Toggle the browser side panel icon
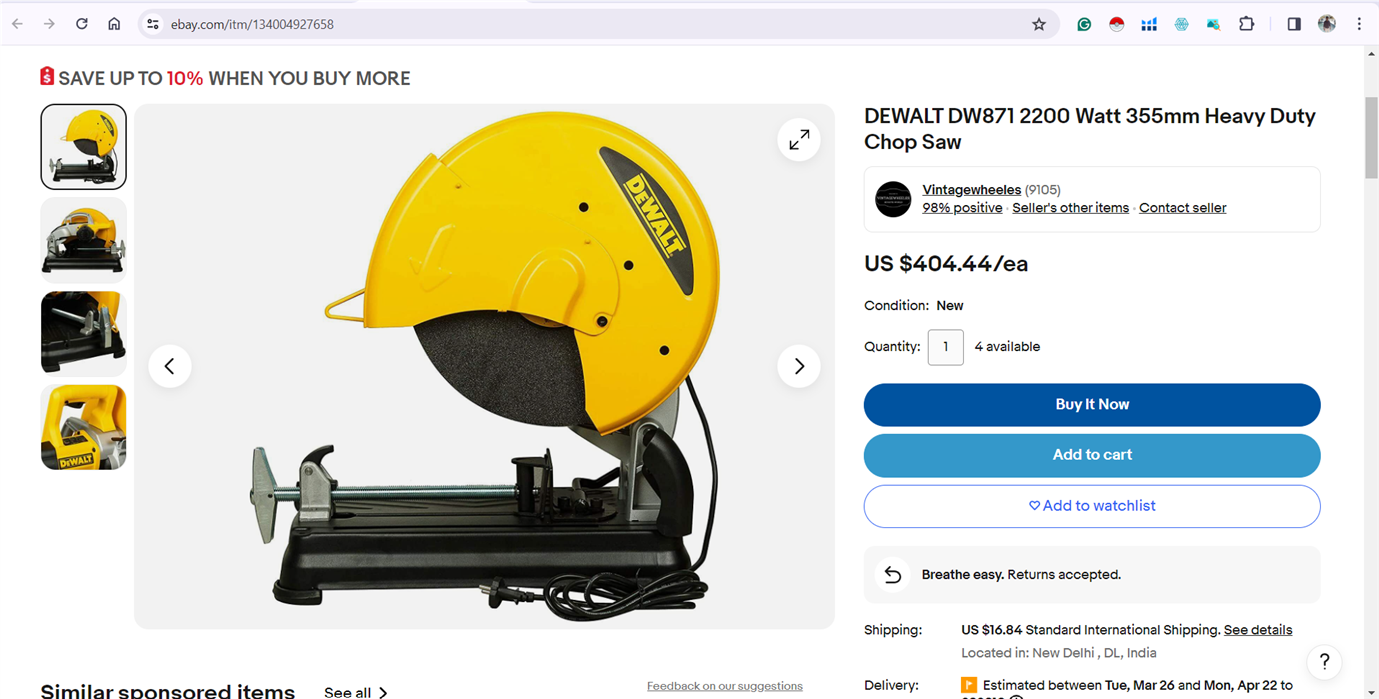This screenshot has height=699, width=1379. coord(1294,24)
